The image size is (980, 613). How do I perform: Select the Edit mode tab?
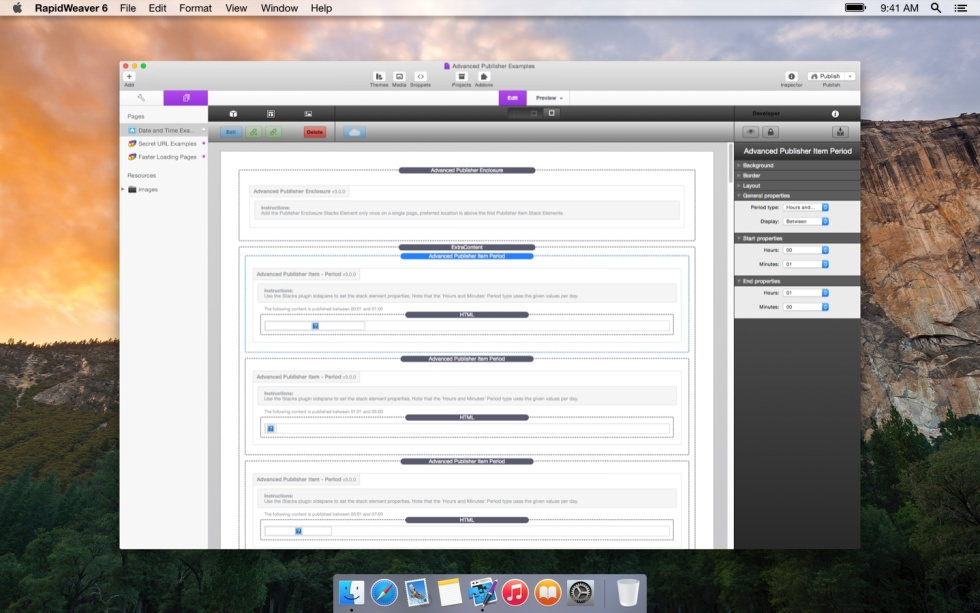tap(512, 98)
